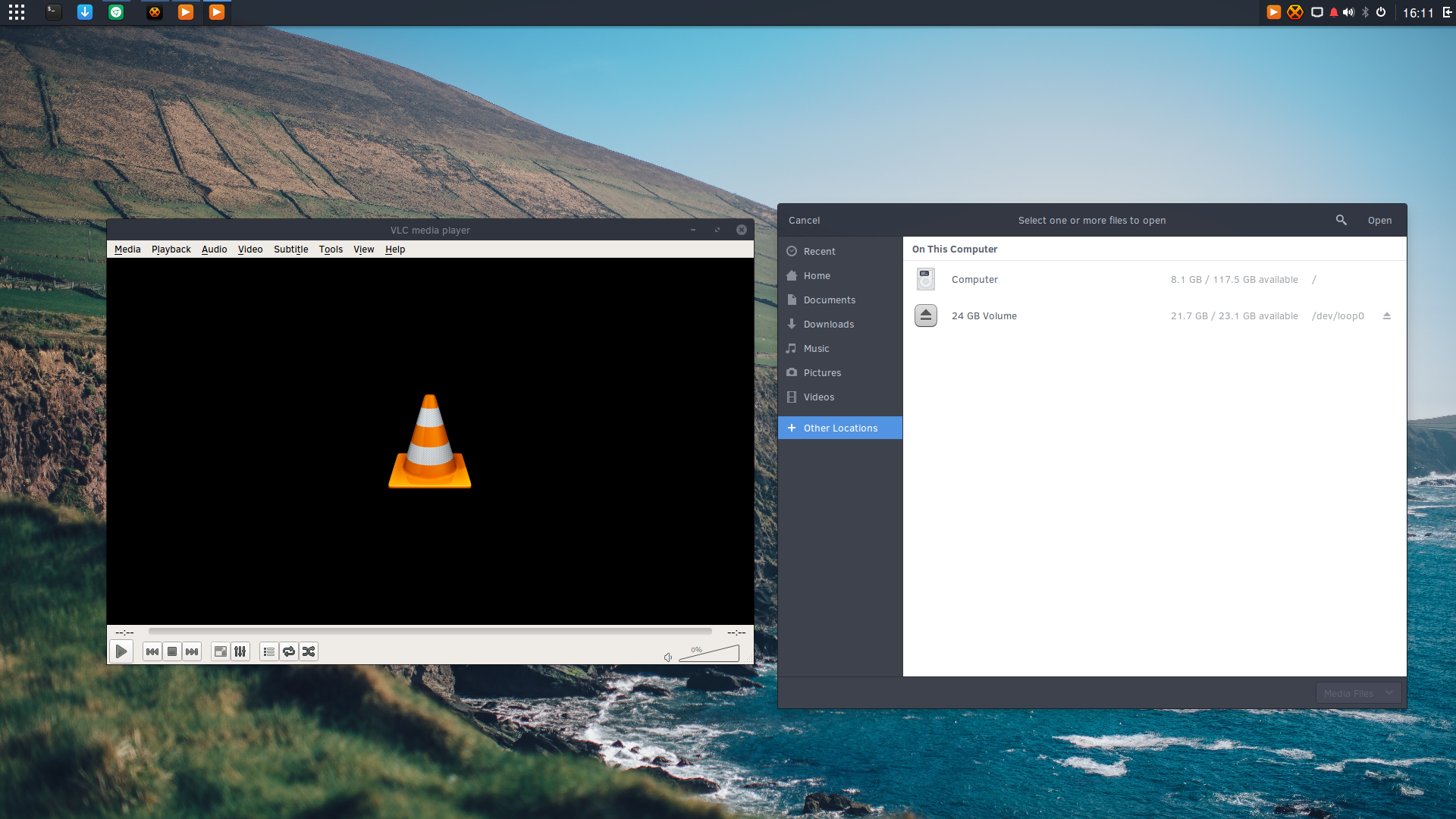The width and height of the screenshot is (1456, 819).
Task: Open the Video menu in VLC
Action: pos(250,249)
